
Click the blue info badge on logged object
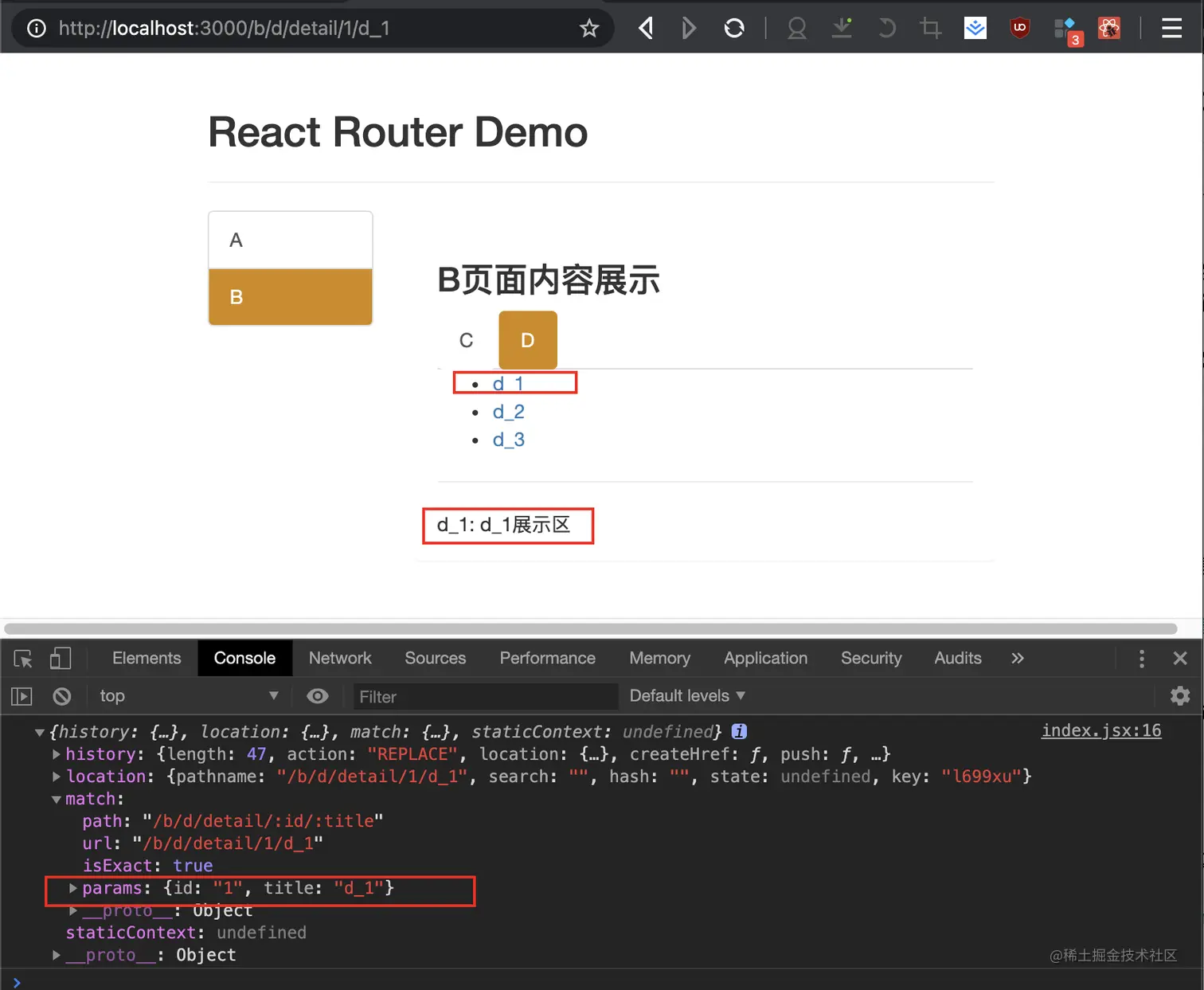click(x=739, y=731)
